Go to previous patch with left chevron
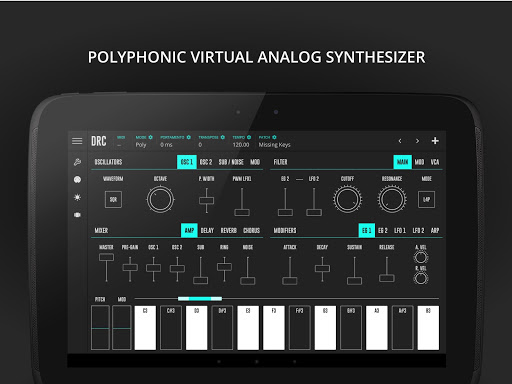Image resolution: width=512 pixels, height=384 pixels. pyautogui.click(x=400, y=141)
